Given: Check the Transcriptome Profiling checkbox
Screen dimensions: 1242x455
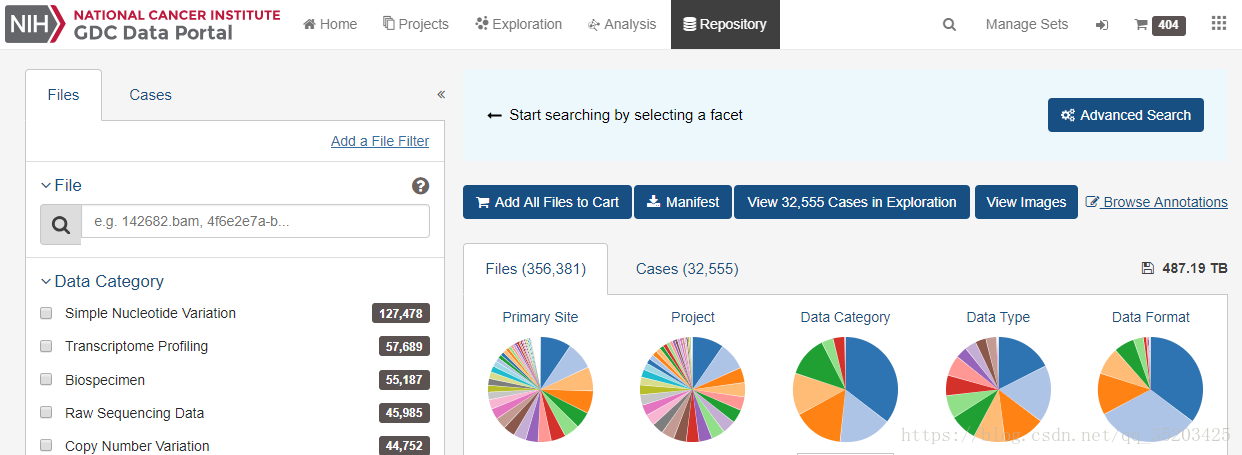Looking at the screenshot, I should pyautogui.click(x=46, y=346).
